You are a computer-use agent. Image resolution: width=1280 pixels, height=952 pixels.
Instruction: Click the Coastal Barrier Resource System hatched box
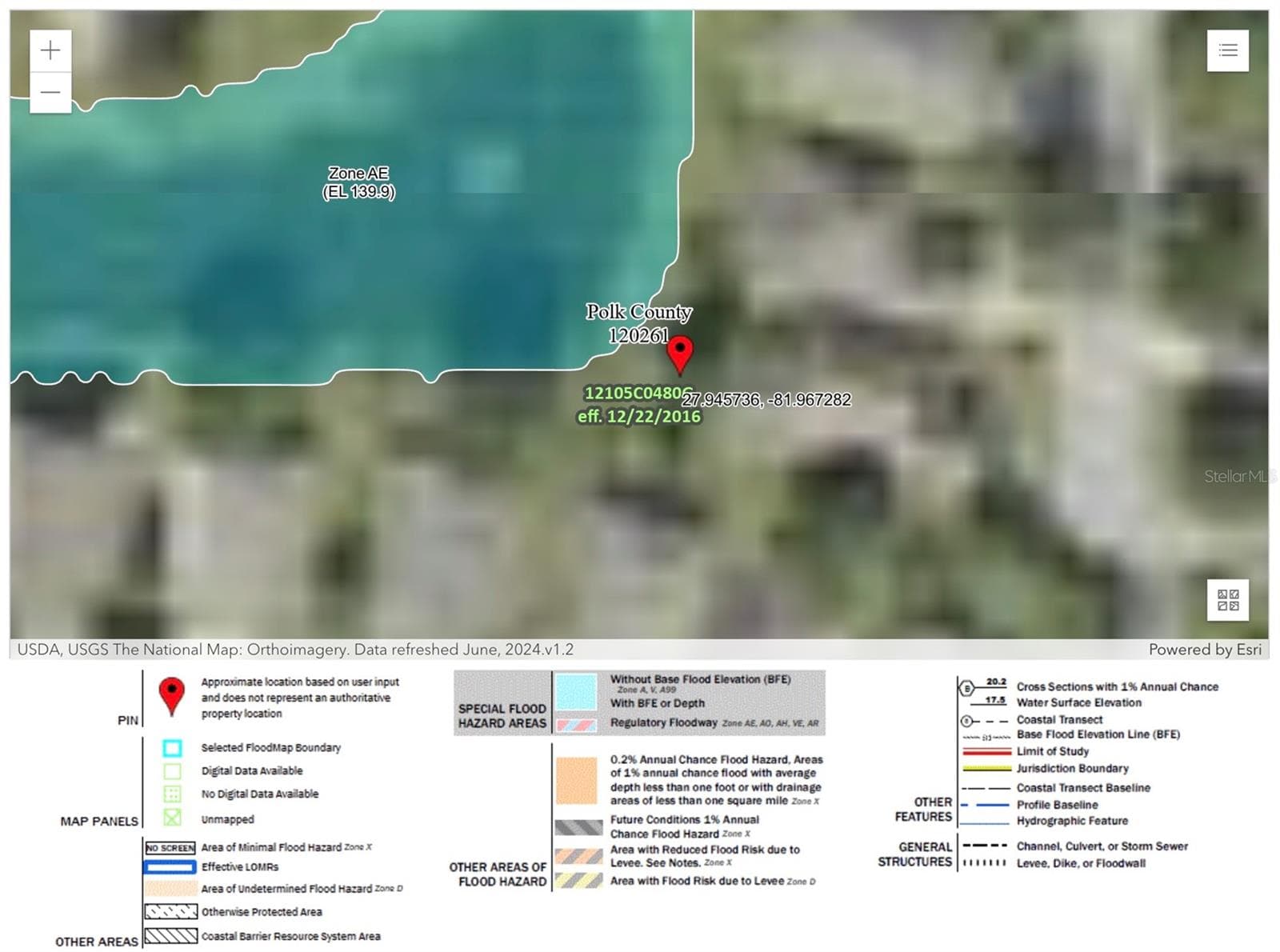coord(170,935)
